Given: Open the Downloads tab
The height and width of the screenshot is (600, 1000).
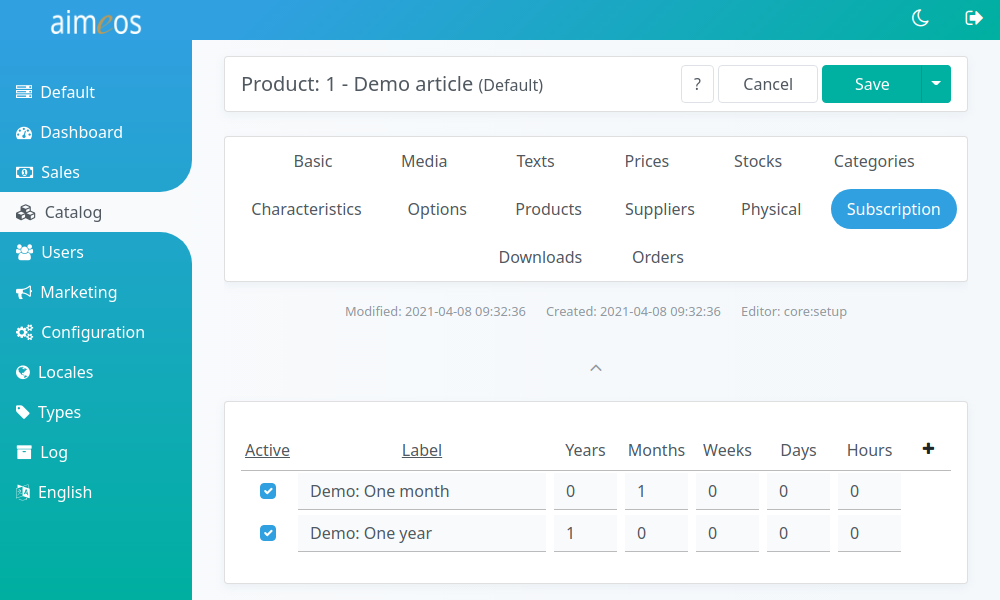Looking at the screenshot, I should [x=540, y=257].
